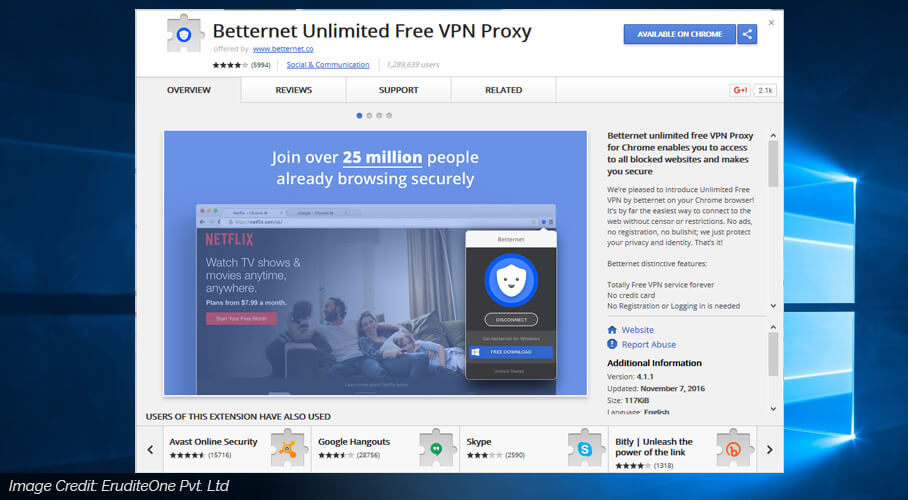This screenshot has width=908, height=500.
Task: Open the www.betternet.co link
Action: pyautogui.click(x=283, y=49)
